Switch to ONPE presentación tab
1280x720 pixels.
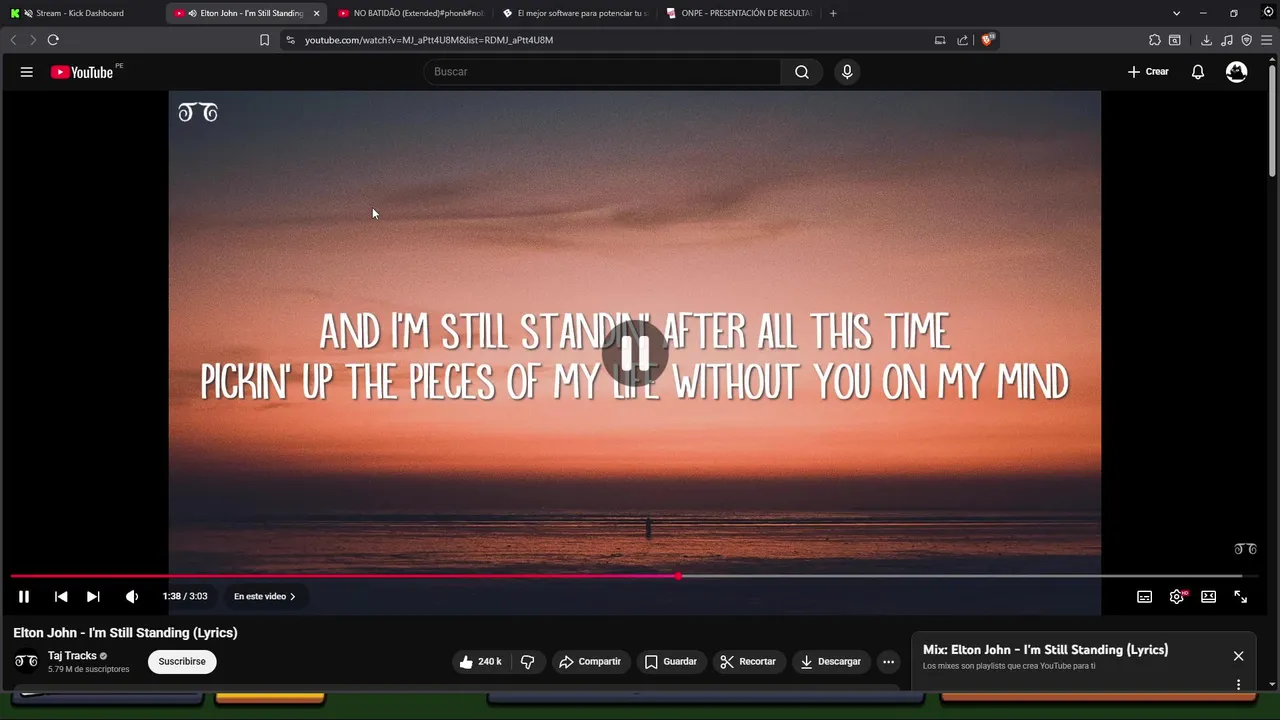(739, 13)
